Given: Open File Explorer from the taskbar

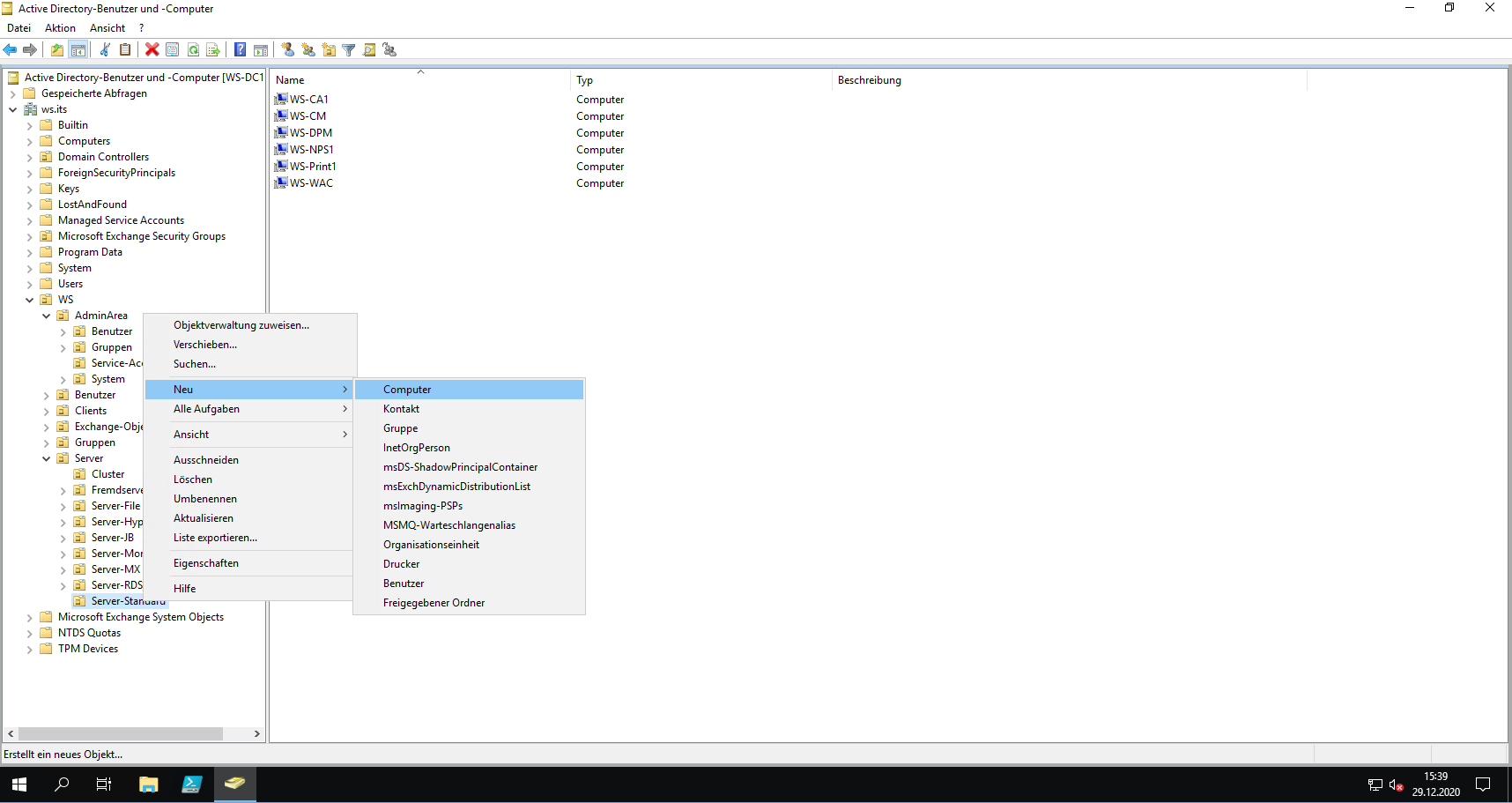Looking at the screenshot, I should [x=148, y=784].
